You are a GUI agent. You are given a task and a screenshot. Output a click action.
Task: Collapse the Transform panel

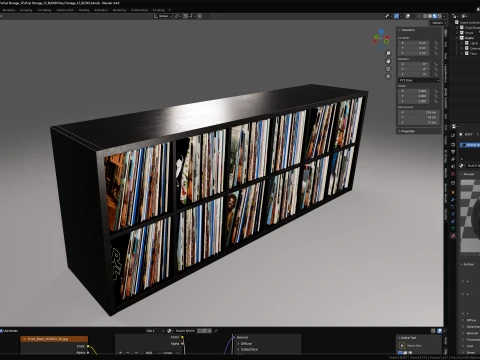tap(407, 30)
